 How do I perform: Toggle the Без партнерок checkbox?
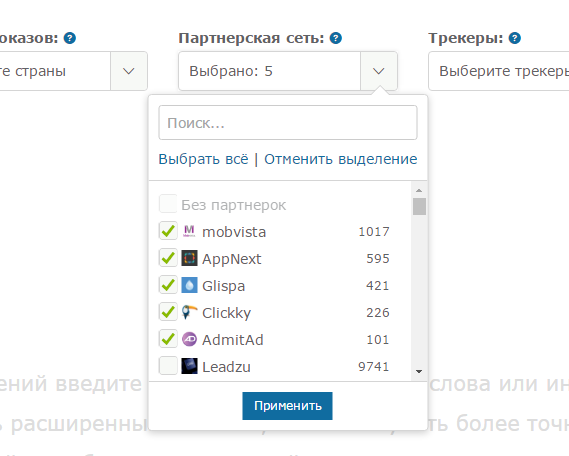(168, 204)
